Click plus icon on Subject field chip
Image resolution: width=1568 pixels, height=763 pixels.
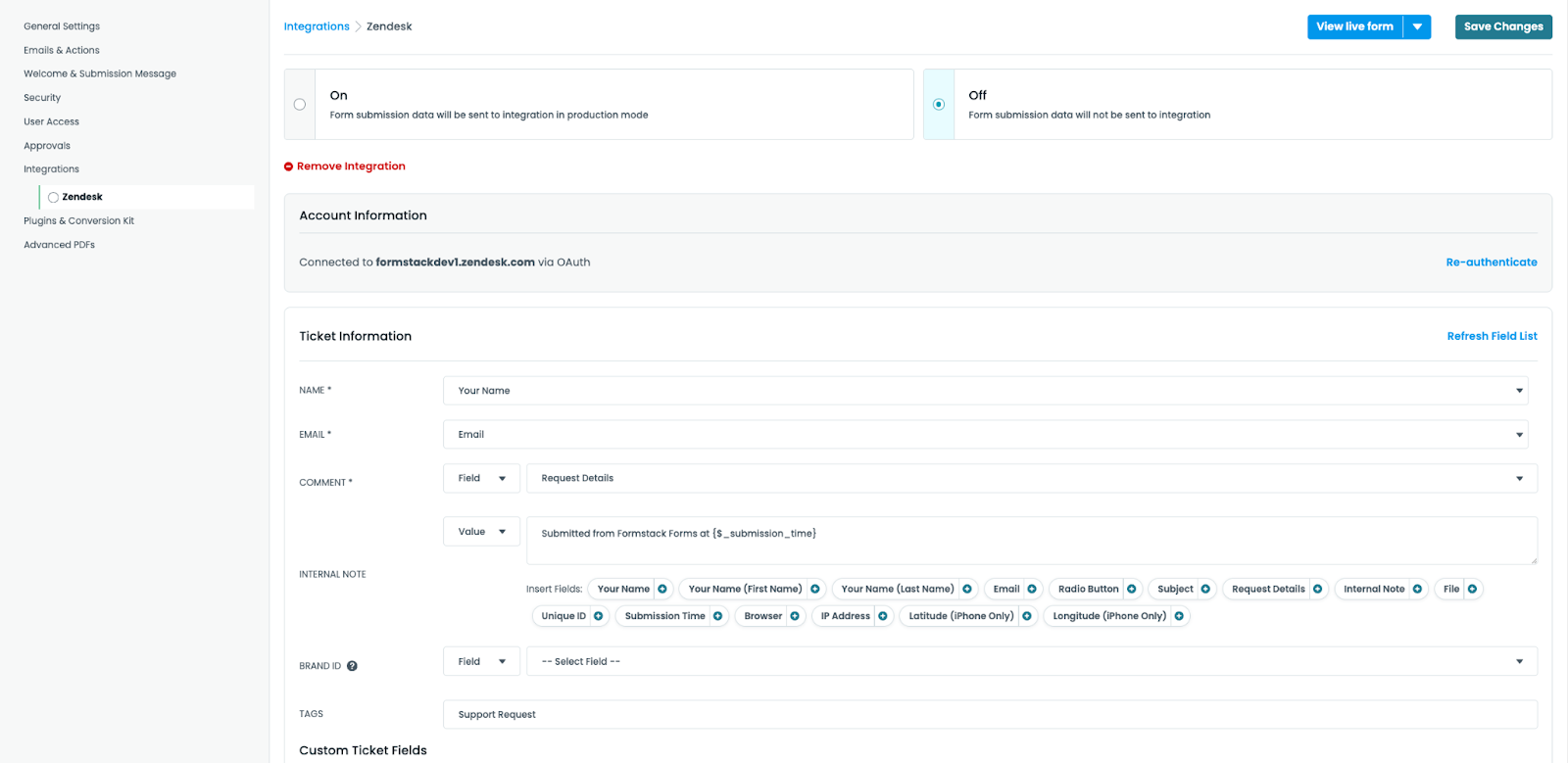tap(1205, 589)
